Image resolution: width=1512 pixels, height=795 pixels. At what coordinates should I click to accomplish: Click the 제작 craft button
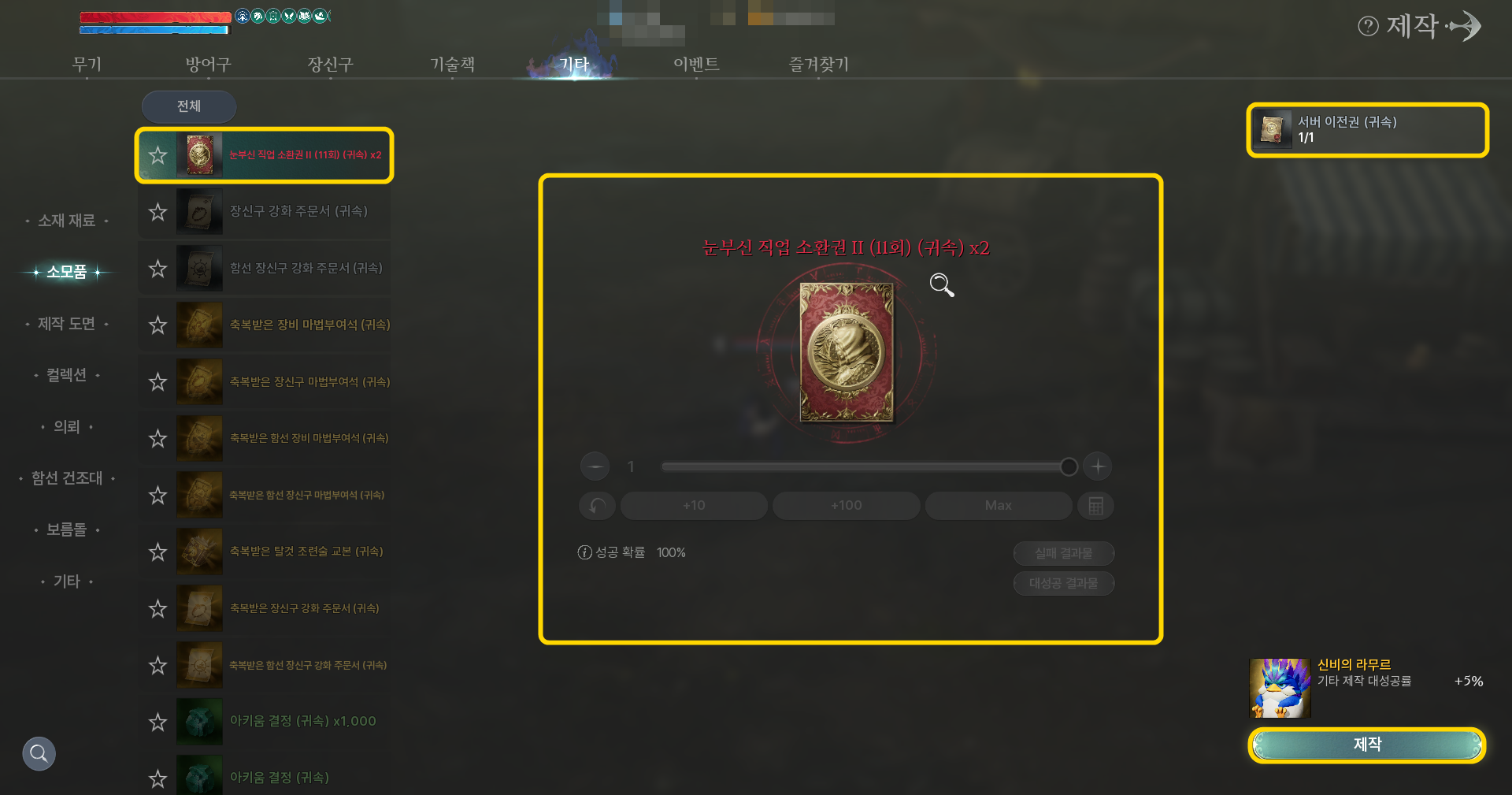1367,745
